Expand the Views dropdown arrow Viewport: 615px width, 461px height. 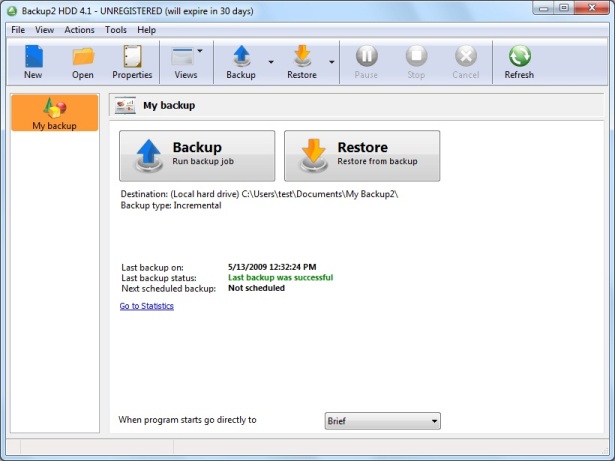click(200, 51)
